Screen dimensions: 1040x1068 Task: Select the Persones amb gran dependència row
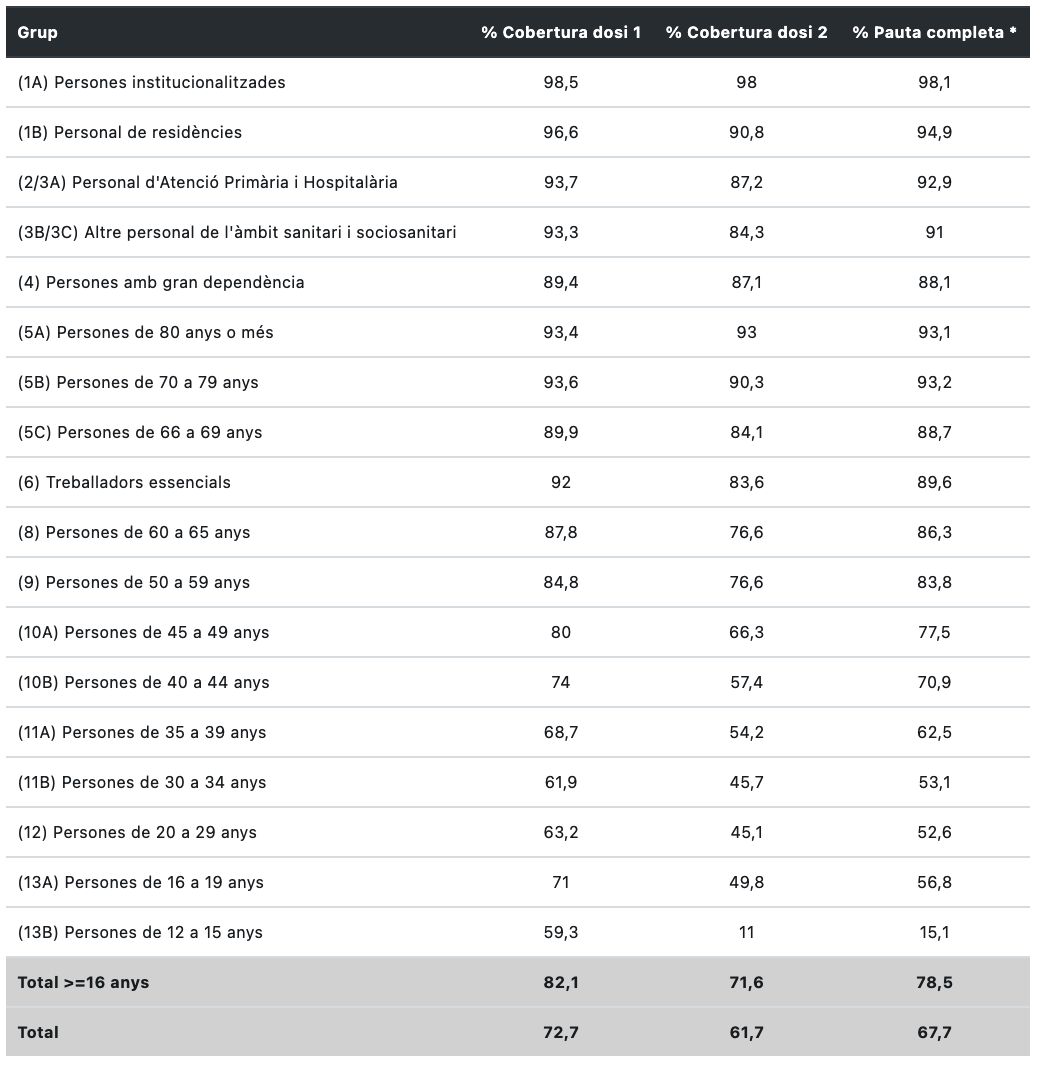point(160,282)
